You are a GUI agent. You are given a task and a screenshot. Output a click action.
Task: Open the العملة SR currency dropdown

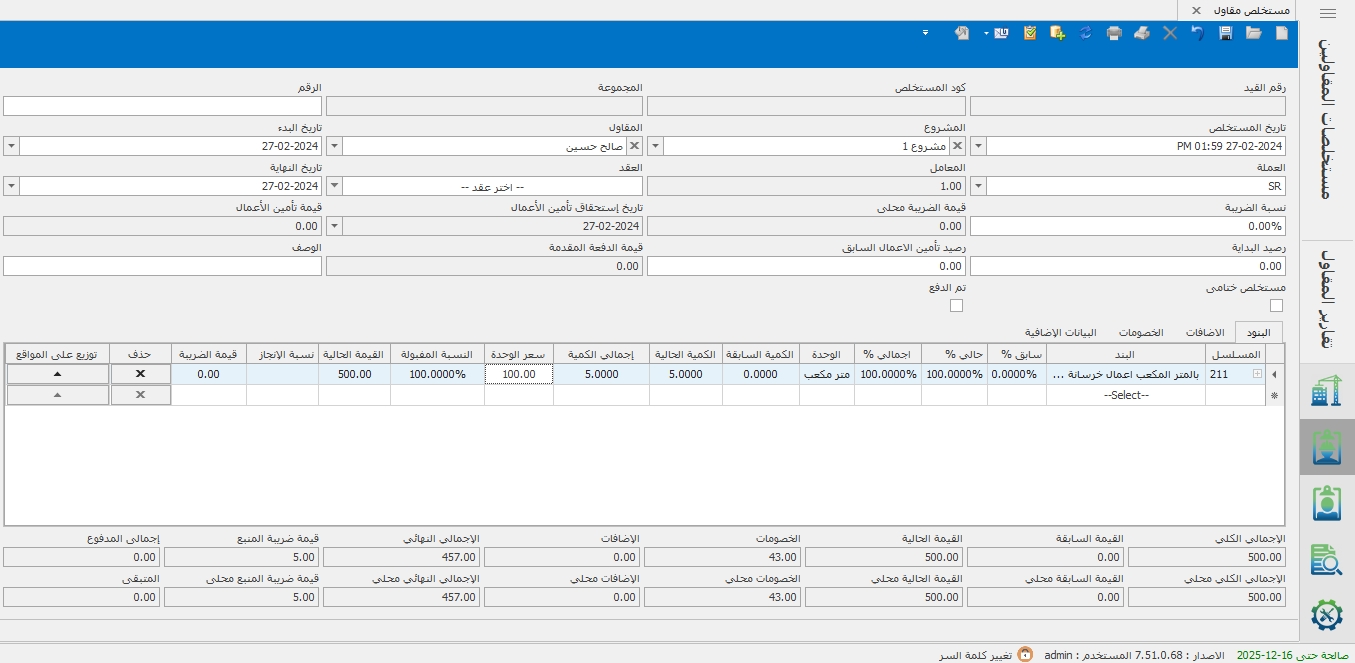(x=978, y=186)
